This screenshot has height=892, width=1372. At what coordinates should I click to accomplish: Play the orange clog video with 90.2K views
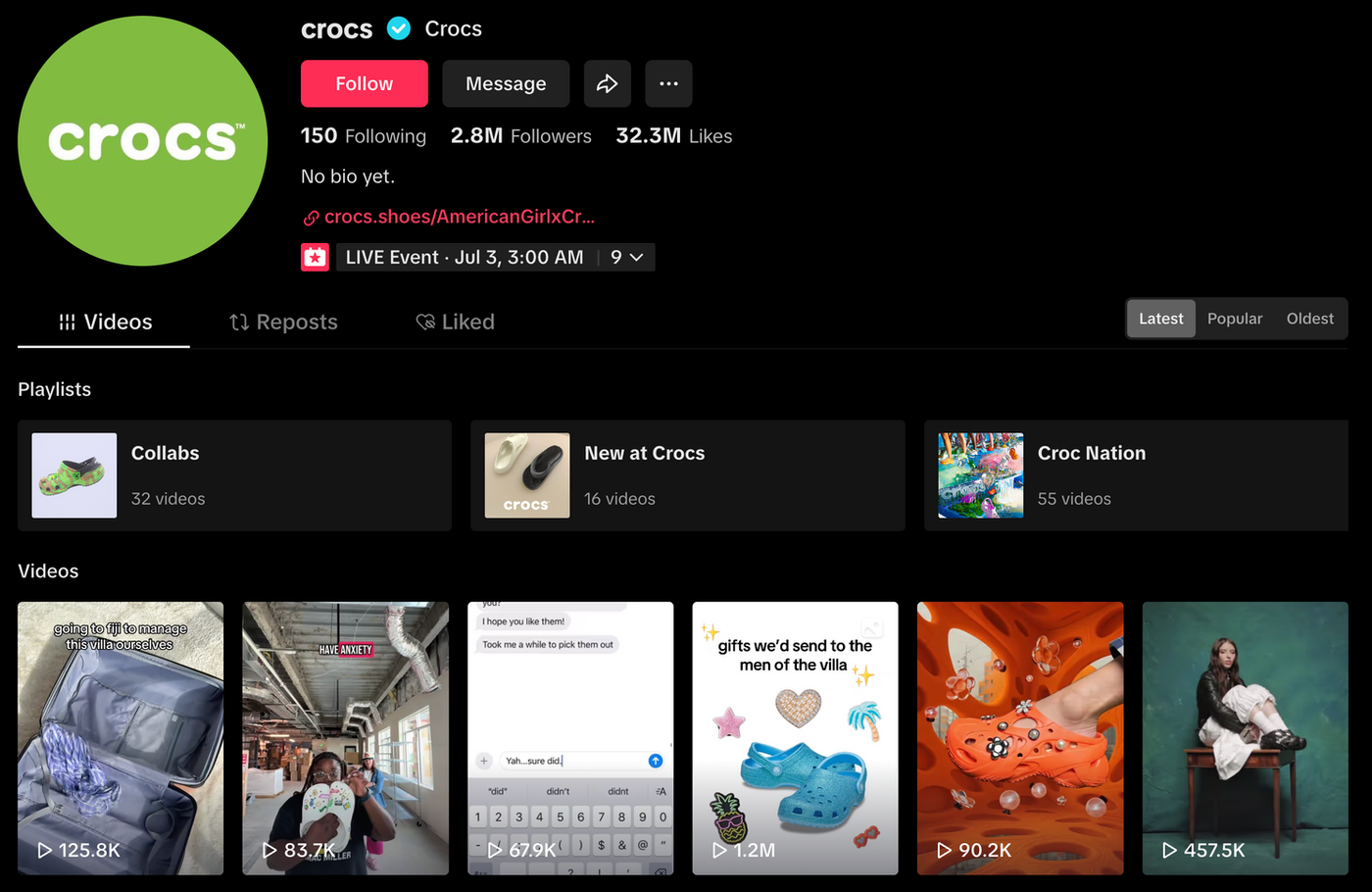pos(1020,738)
